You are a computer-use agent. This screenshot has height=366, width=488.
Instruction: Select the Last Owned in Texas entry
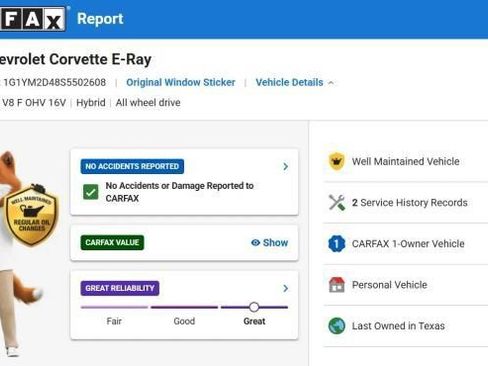[398, 326]
